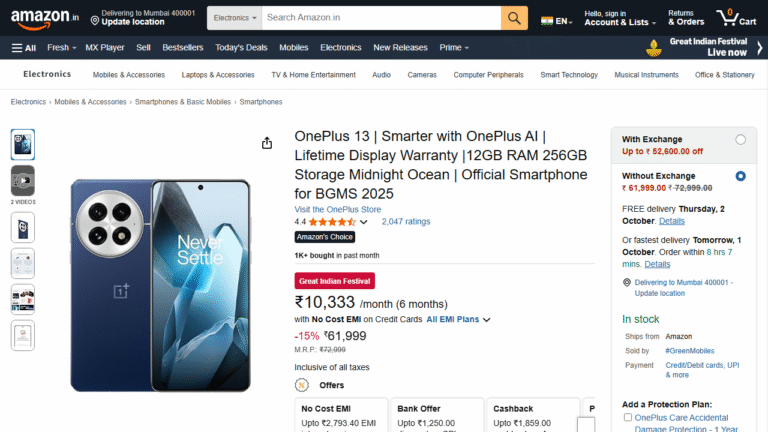This screenshot has width=768, height=432.
Task: Check OnePlus Care Accidental Damage Protection
Action: click(627, 417)
